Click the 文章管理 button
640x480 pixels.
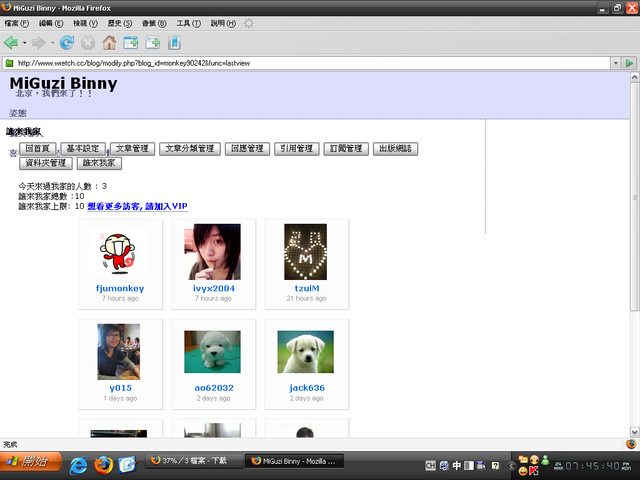pos(132,149)
